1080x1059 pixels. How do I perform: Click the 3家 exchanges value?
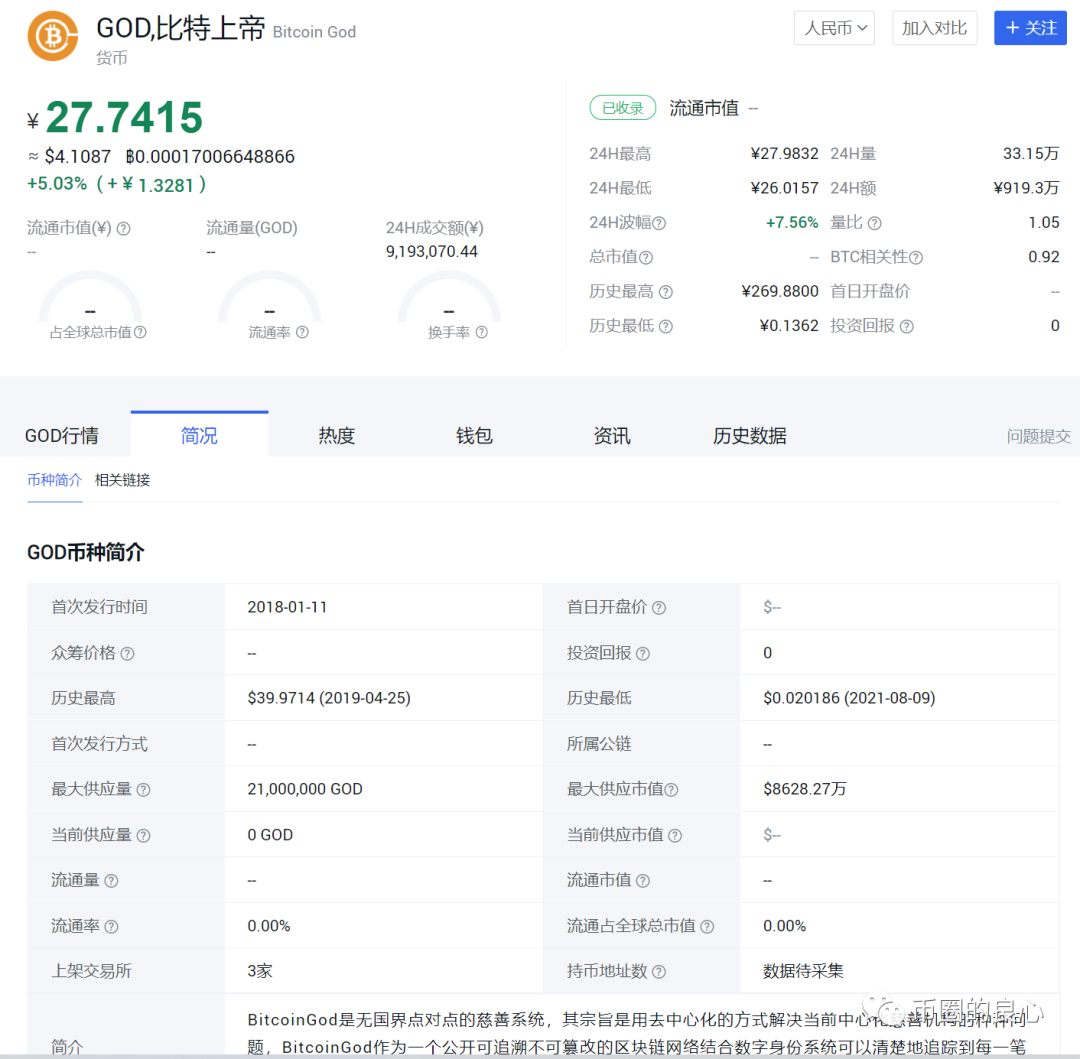(260, 971)
